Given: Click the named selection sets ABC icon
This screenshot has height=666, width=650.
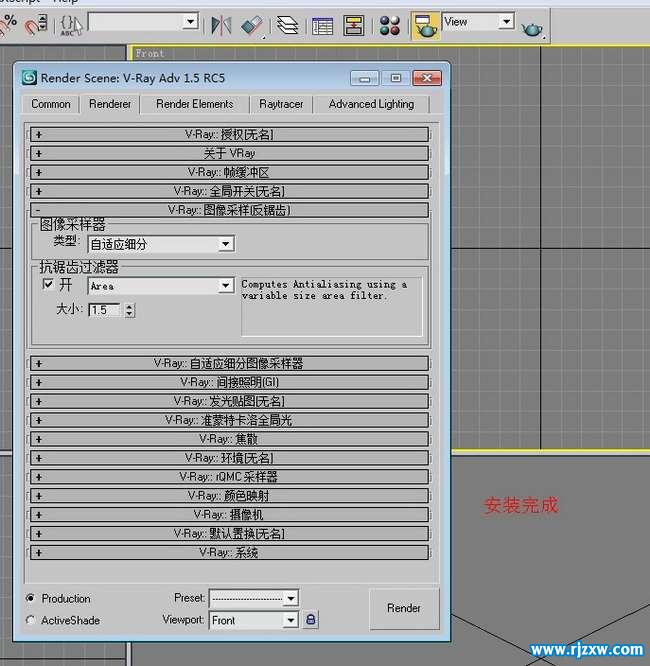Looking at the screenshot, I should [70, 25].
